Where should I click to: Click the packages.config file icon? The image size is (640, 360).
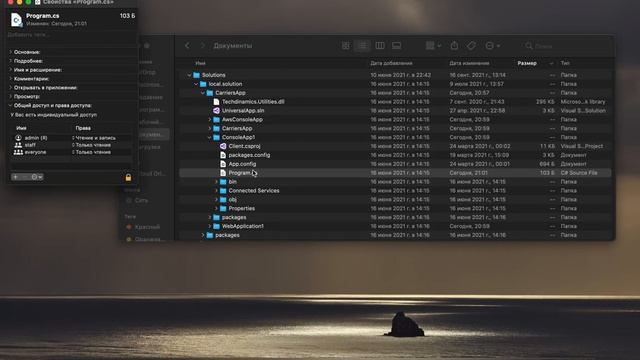223,155
